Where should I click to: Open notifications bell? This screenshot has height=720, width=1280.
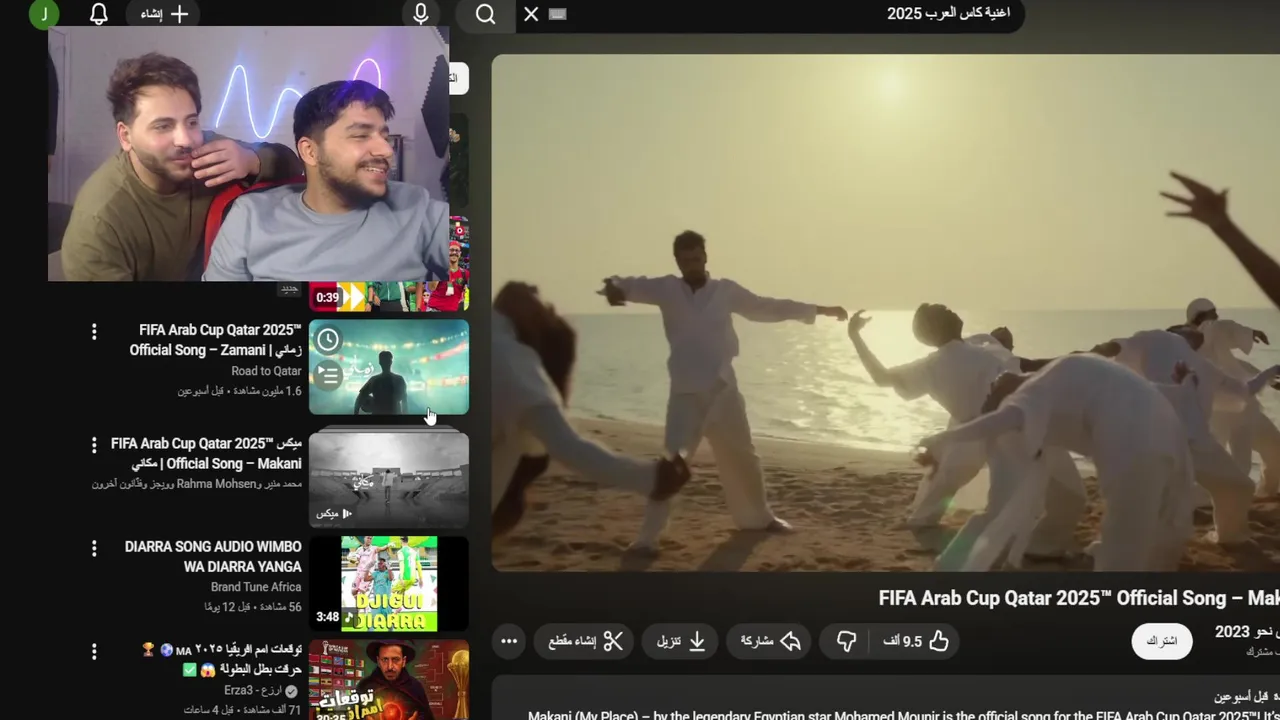(99, 14)
